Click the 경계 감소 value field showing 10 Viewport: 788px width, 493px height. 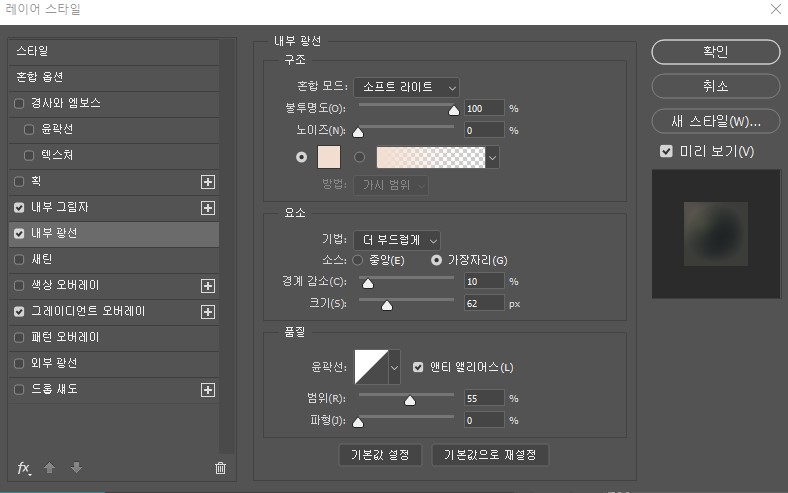pos(484,282)
